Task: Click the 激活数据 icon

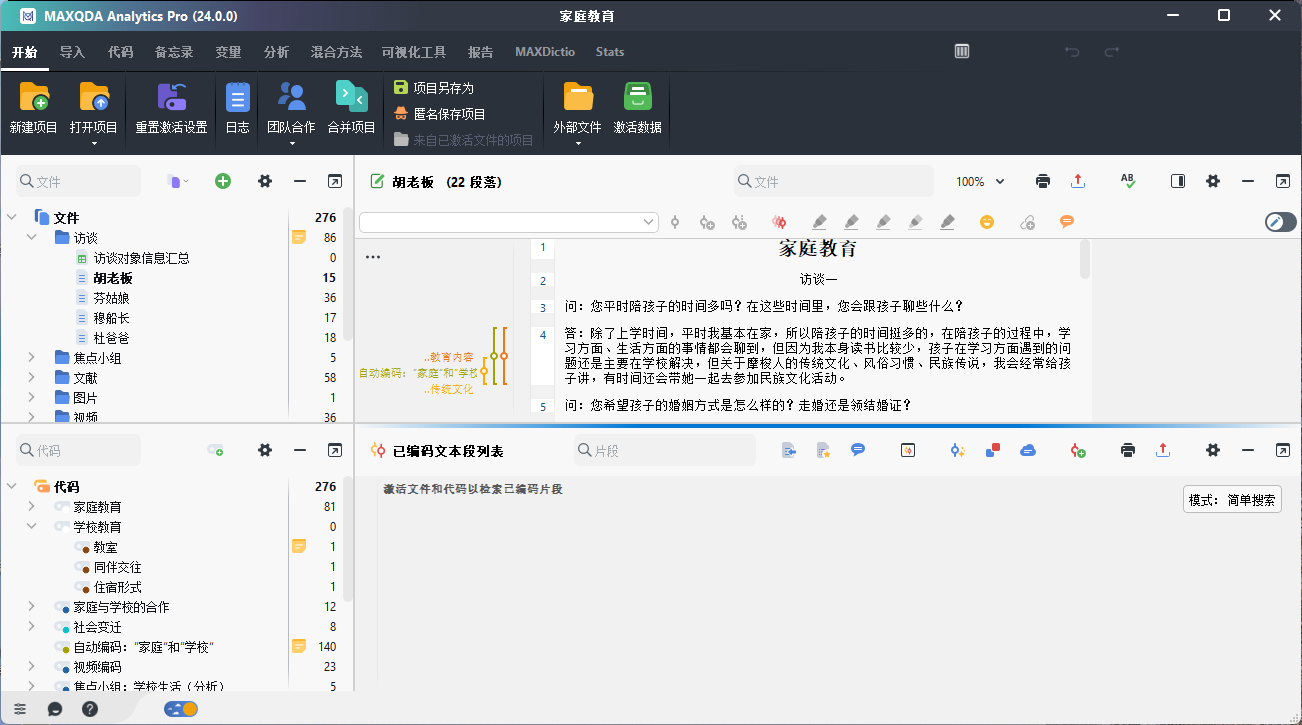Action: coord(638,96)
